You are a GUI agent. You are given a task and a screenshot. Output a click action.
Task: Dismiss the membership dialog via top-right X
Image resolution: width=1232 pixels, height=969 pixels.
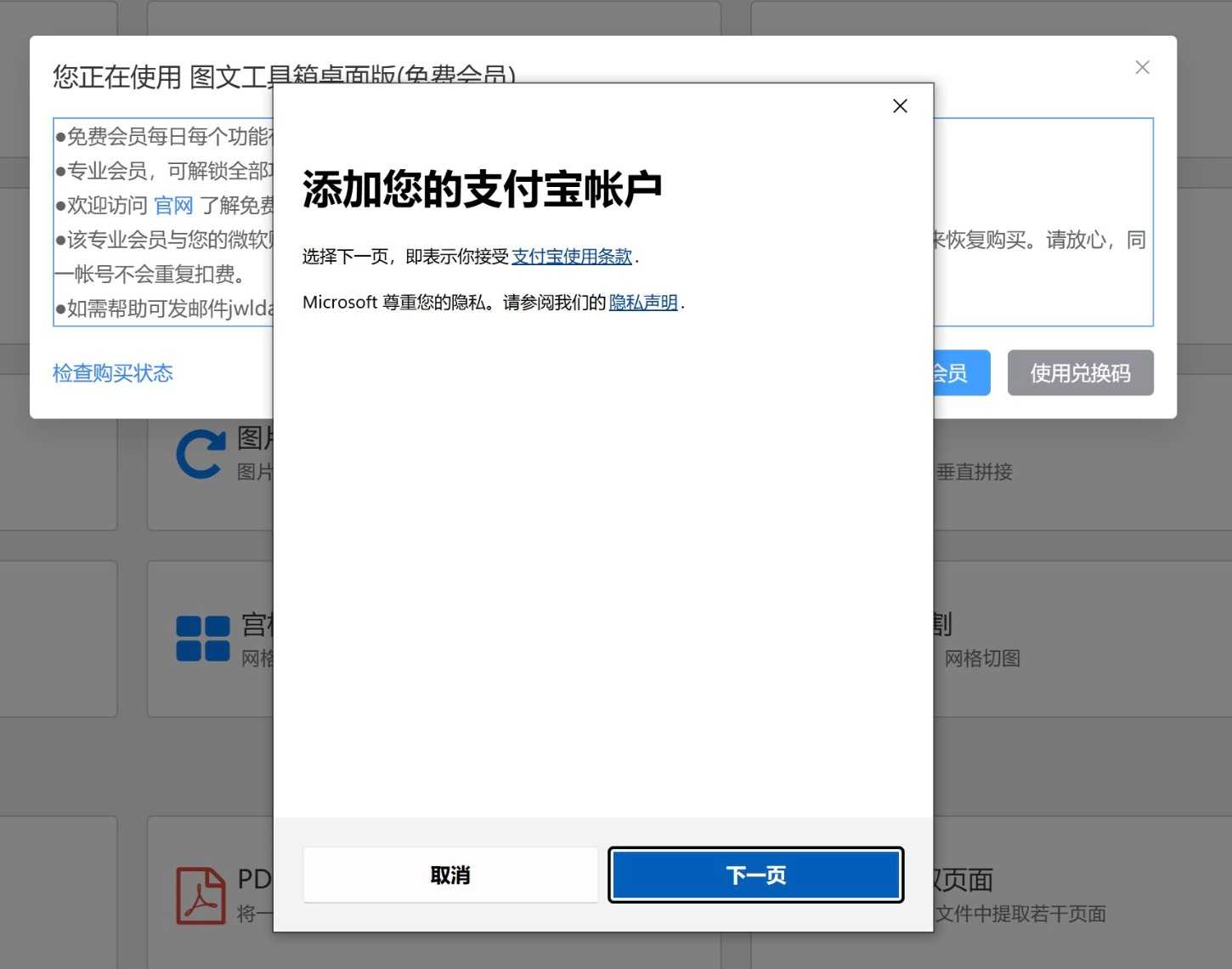[1142, 67]
